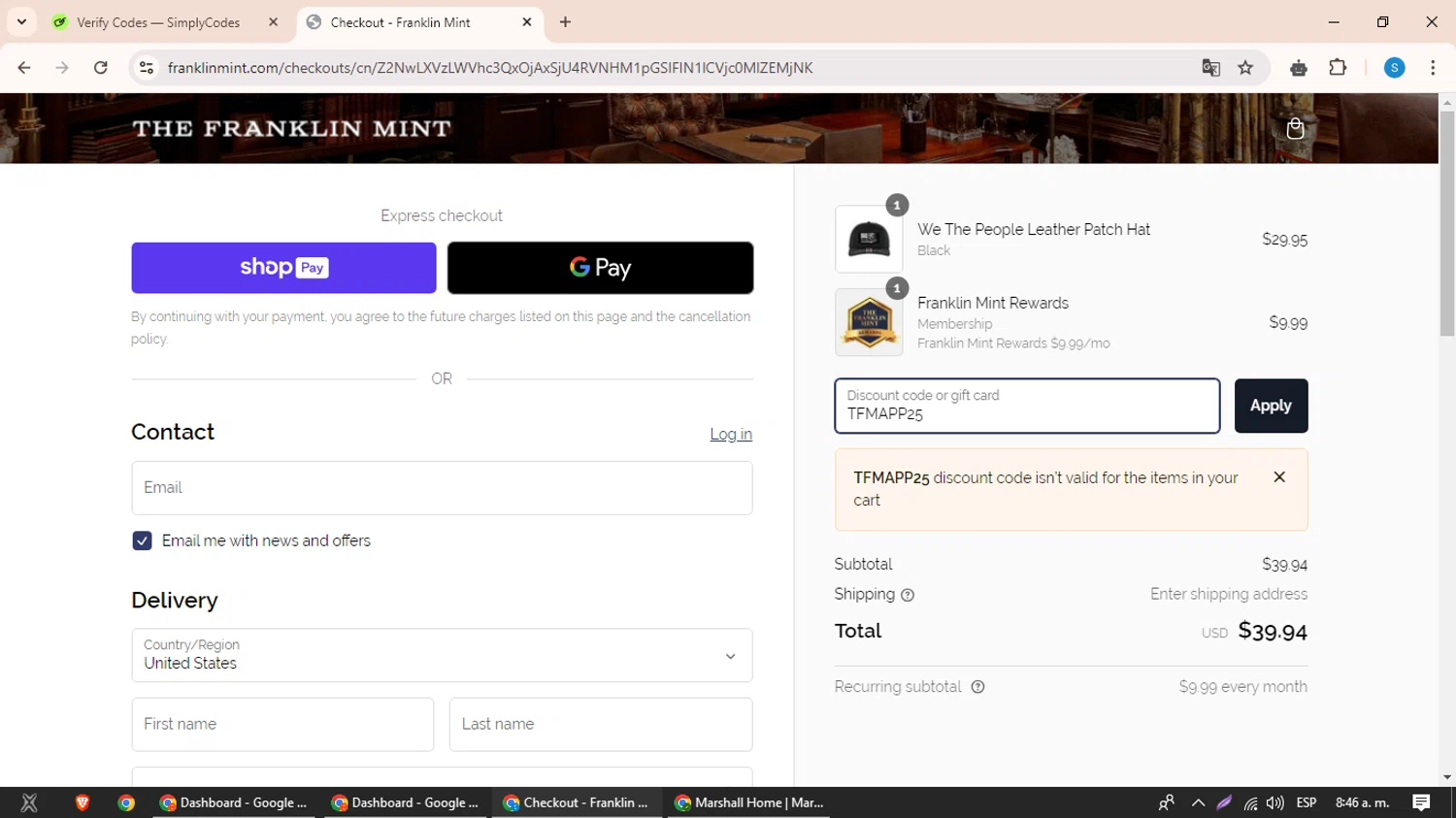Click the discount code input field
Screen dimensions: 1456x818
1027,406
